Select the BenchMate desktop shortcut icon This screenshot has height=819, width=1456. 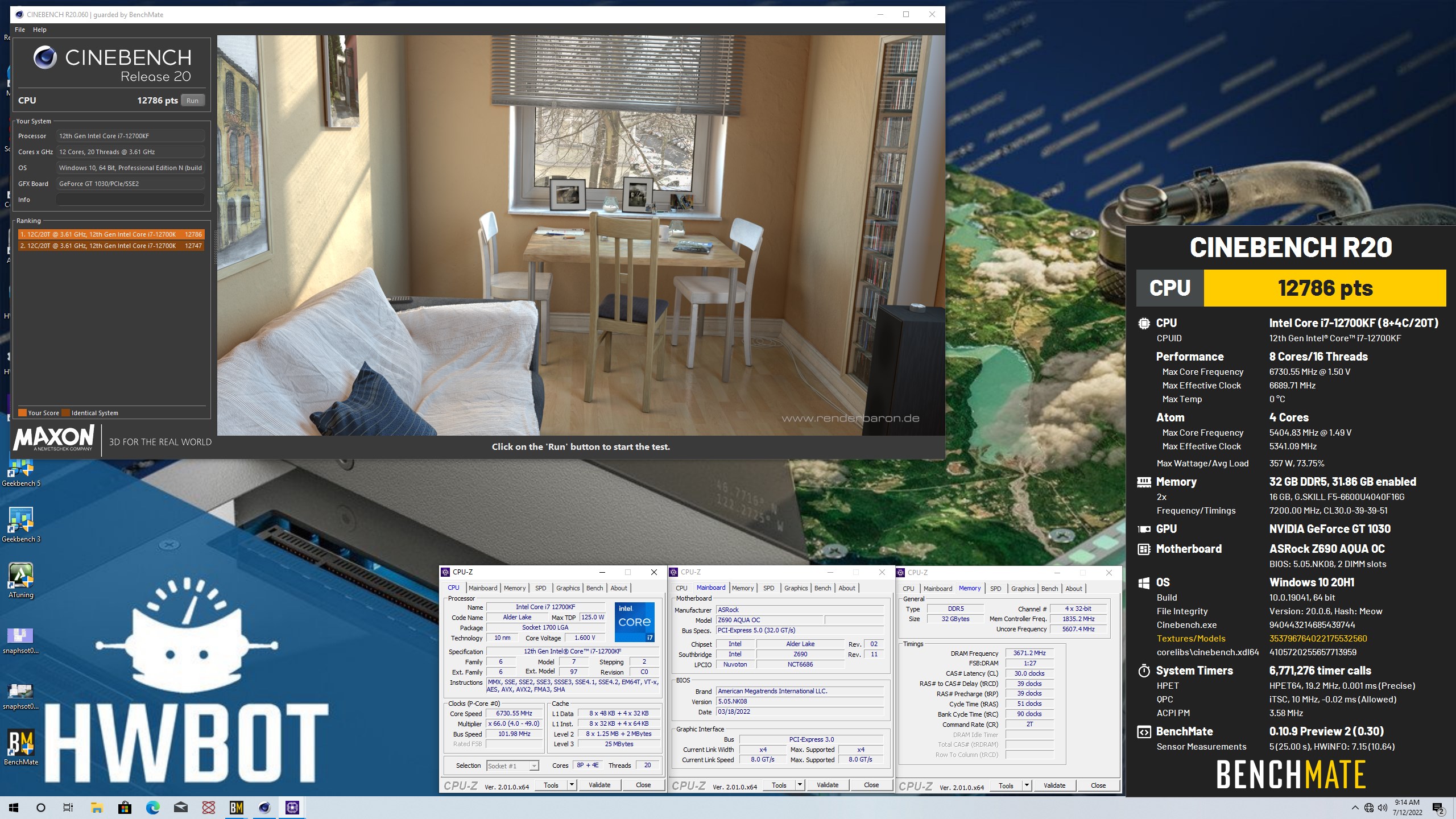point(21,747)
